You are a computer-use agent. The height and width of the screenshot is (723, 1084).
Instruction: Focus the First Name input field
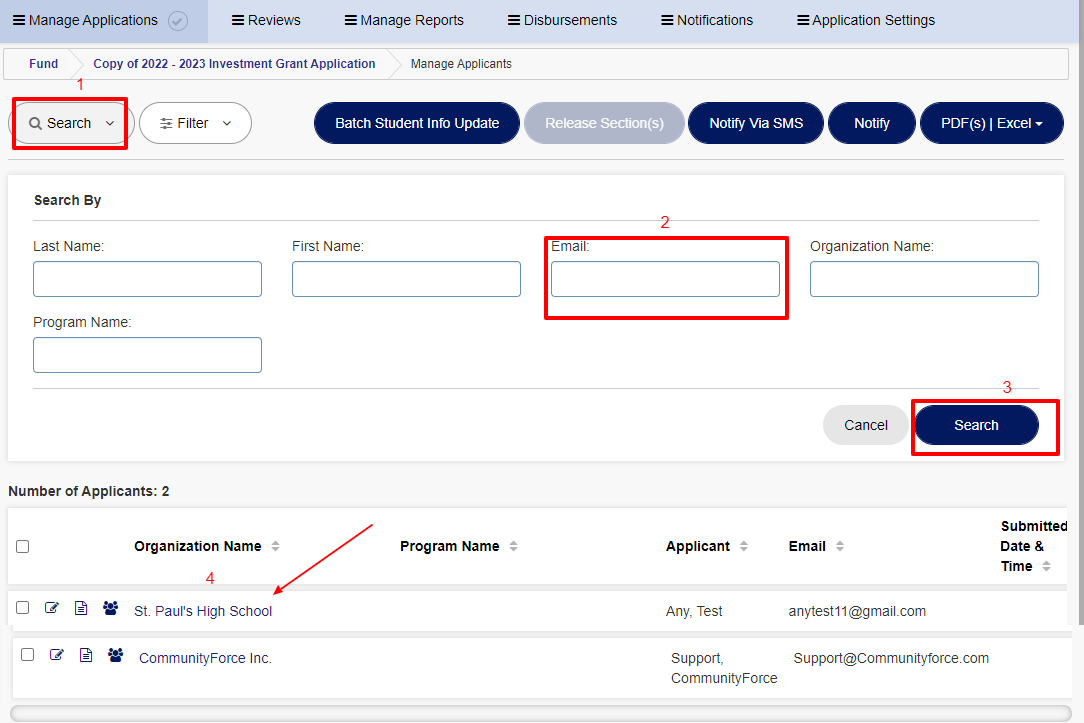click(x=406, y=279)
